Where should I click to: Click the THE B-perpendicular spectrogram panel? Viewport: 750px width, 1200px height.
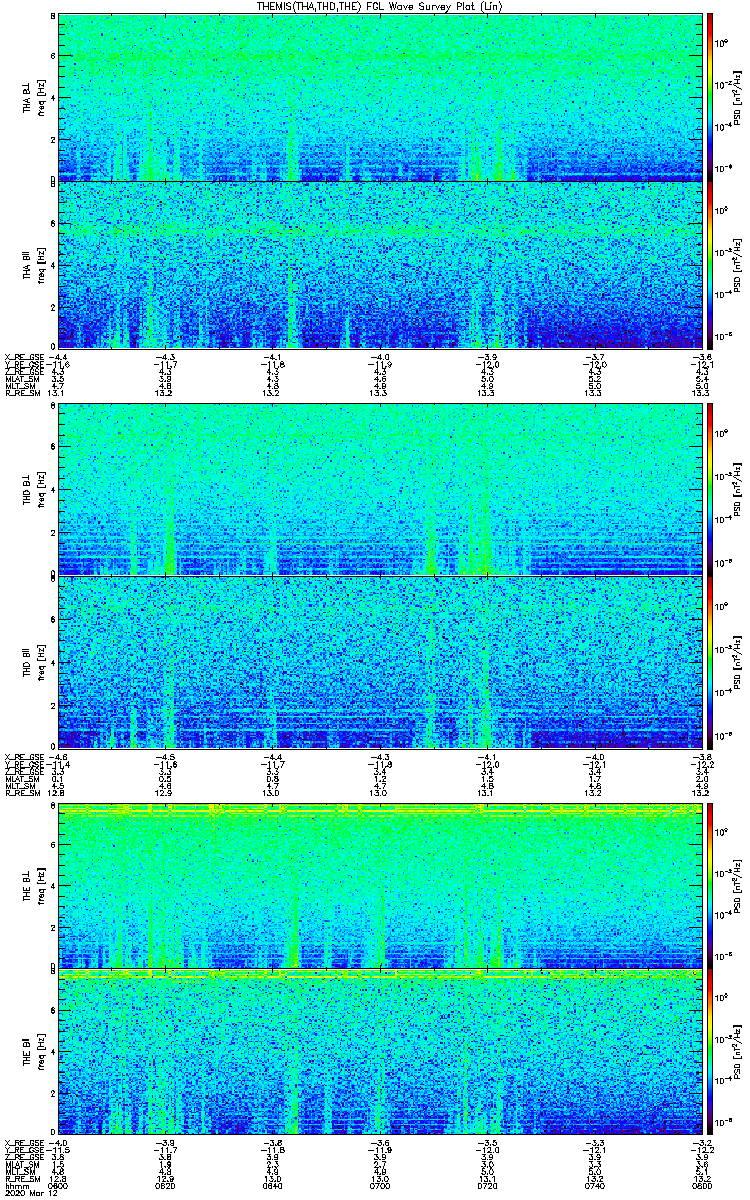click(x=380, y=886)
